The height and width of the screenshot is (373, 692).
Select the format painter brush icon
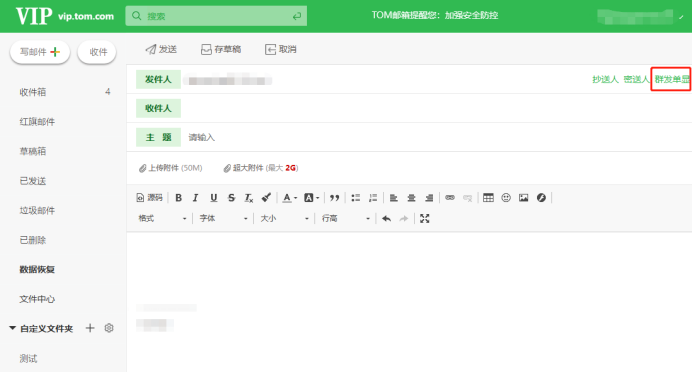point(266,197)
